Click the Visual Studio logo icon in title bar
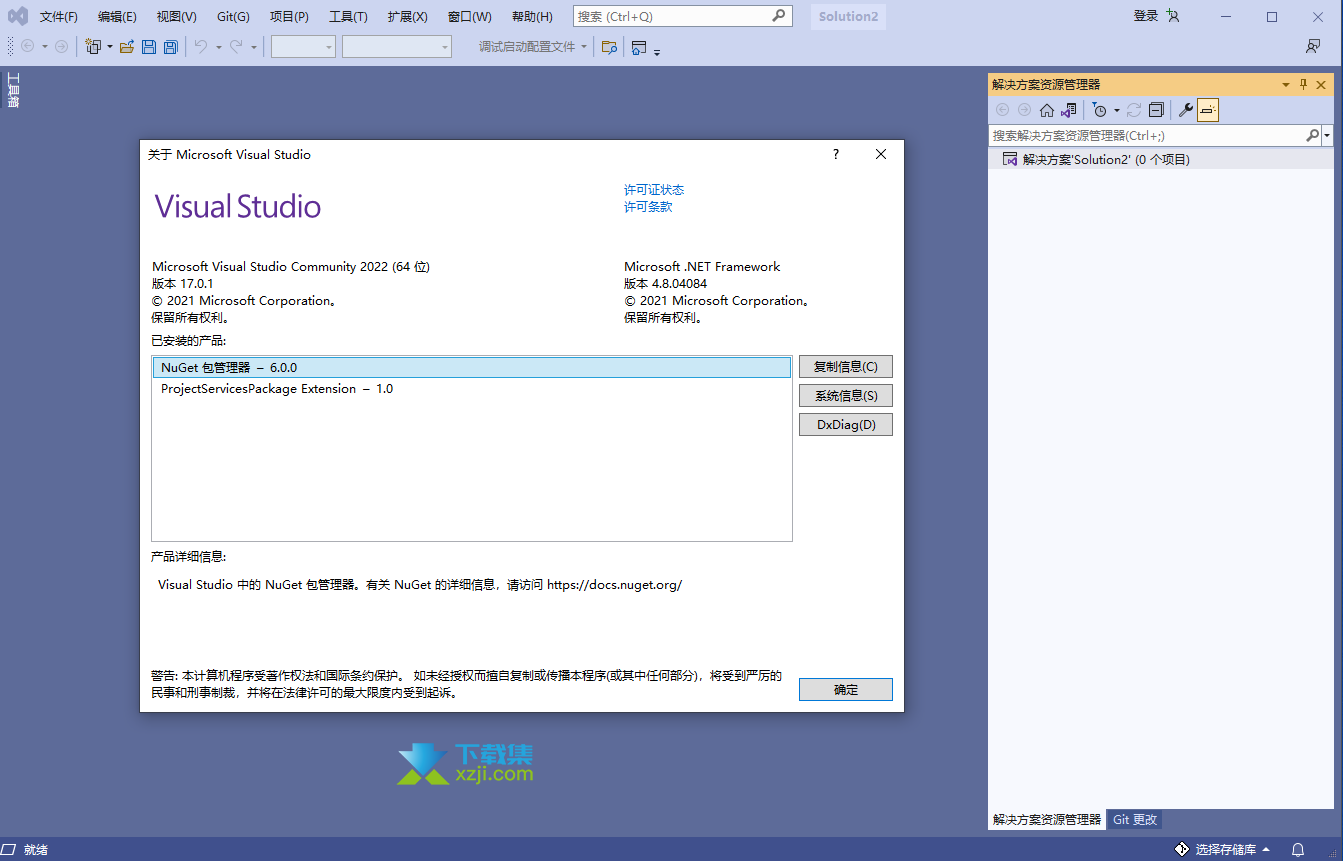1343x861 pixels. pos(18,16)
